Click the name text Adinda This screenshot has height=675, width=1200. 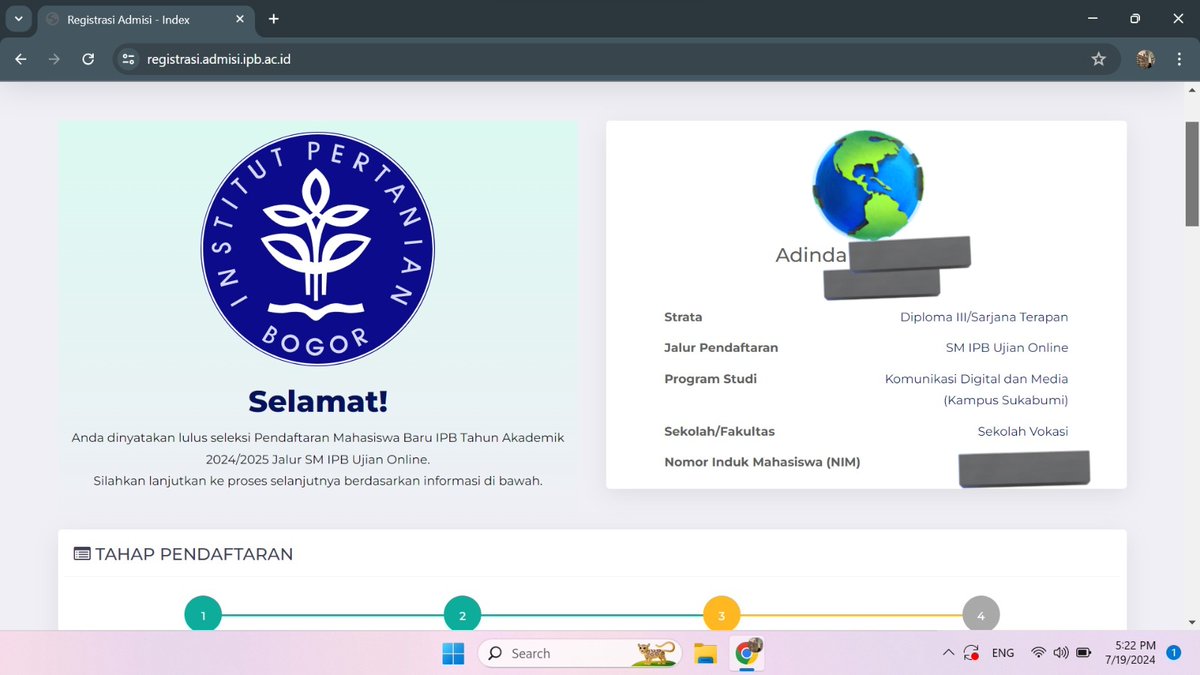pyautogui.click(x=811, y=255)
